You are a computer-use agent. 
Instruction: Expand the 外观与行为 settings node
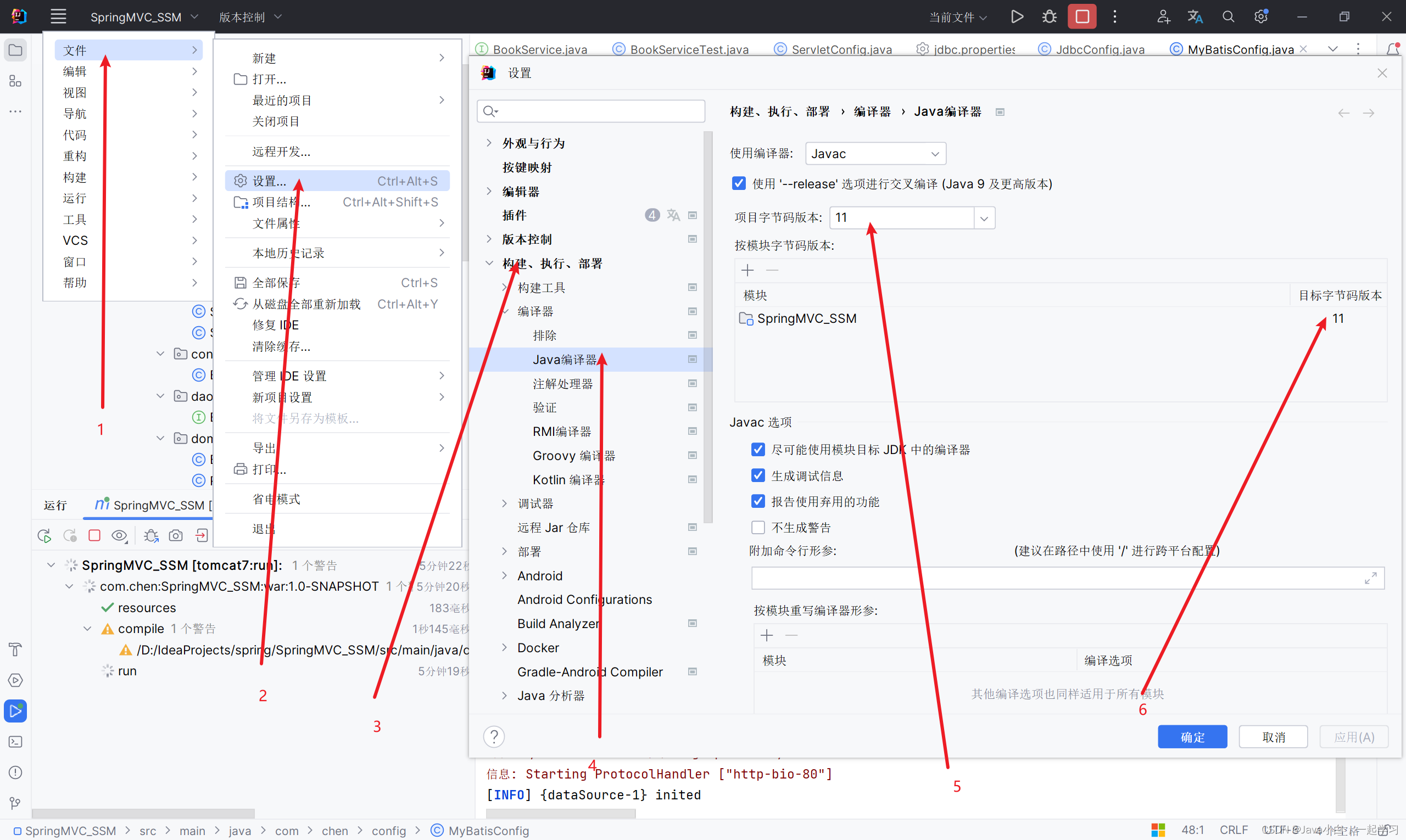coord(489,143)
